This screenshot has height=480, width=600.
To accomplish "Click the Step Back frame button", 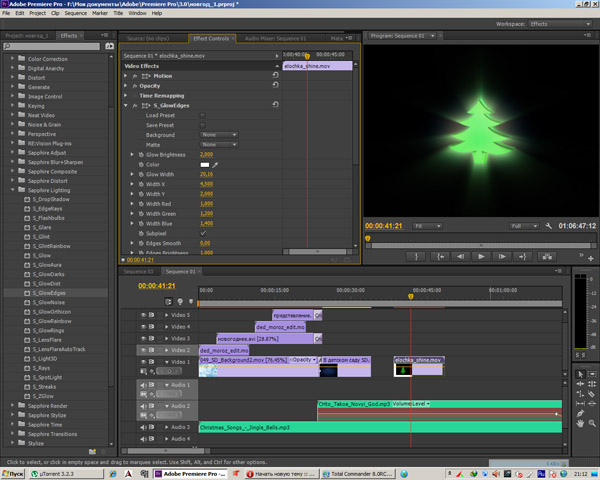I will 461,256.
